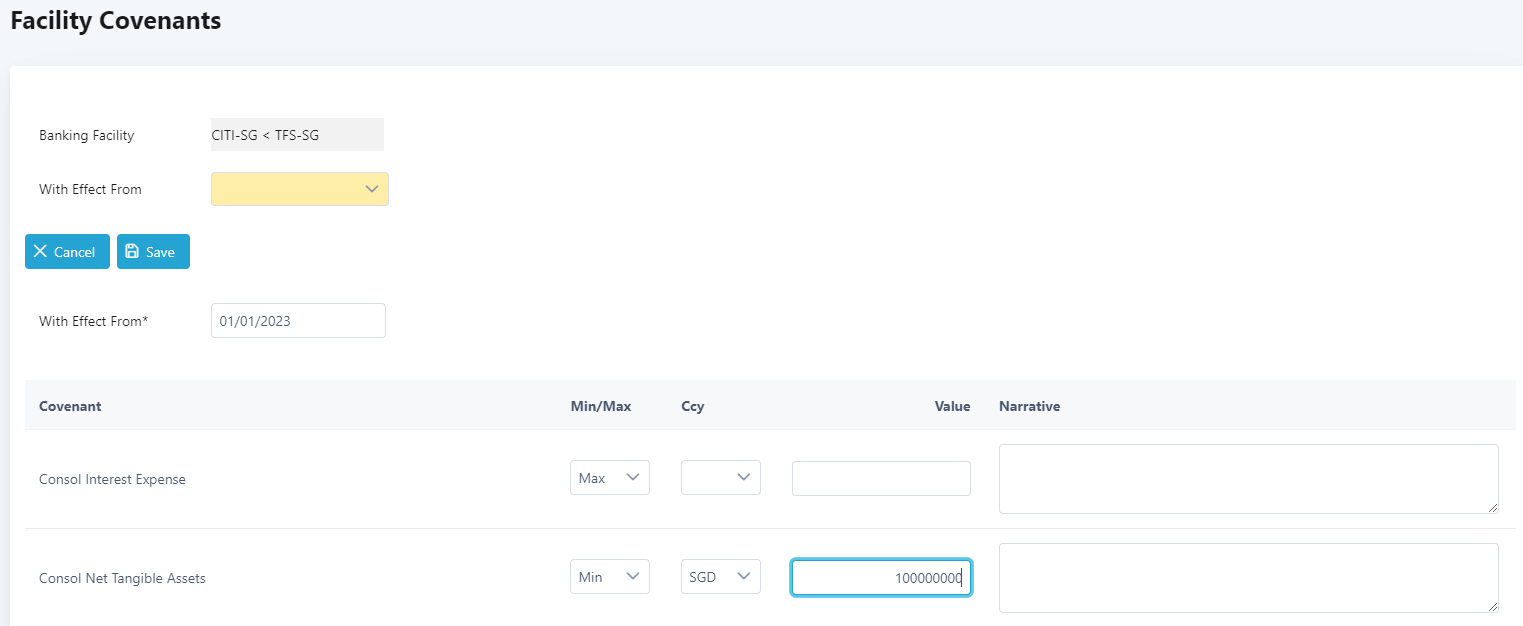Screen dimensions: 1523x626
Task: Click the Value column header
Action: [x=952, y=406]
